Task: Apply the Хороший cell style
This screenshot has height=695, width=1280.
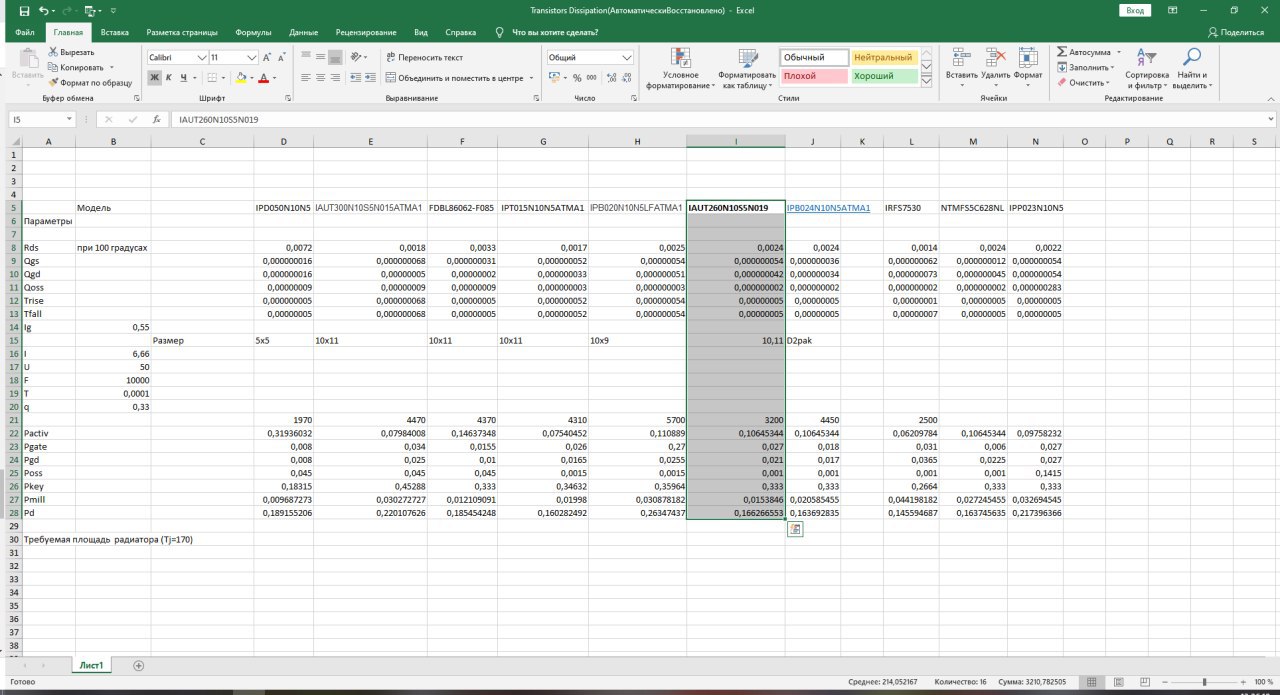Action: point(884,76)
